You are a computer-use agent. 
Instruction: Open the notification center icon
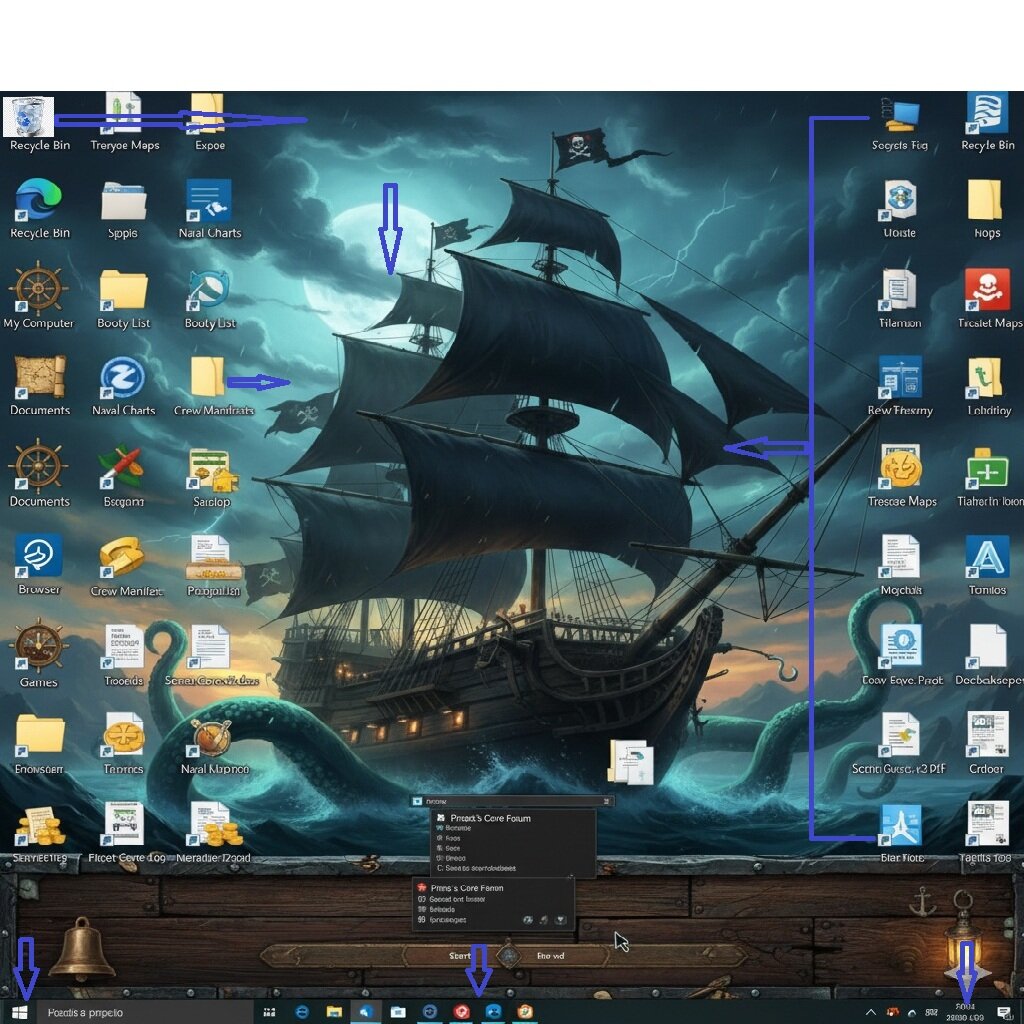point(1004,1012)
